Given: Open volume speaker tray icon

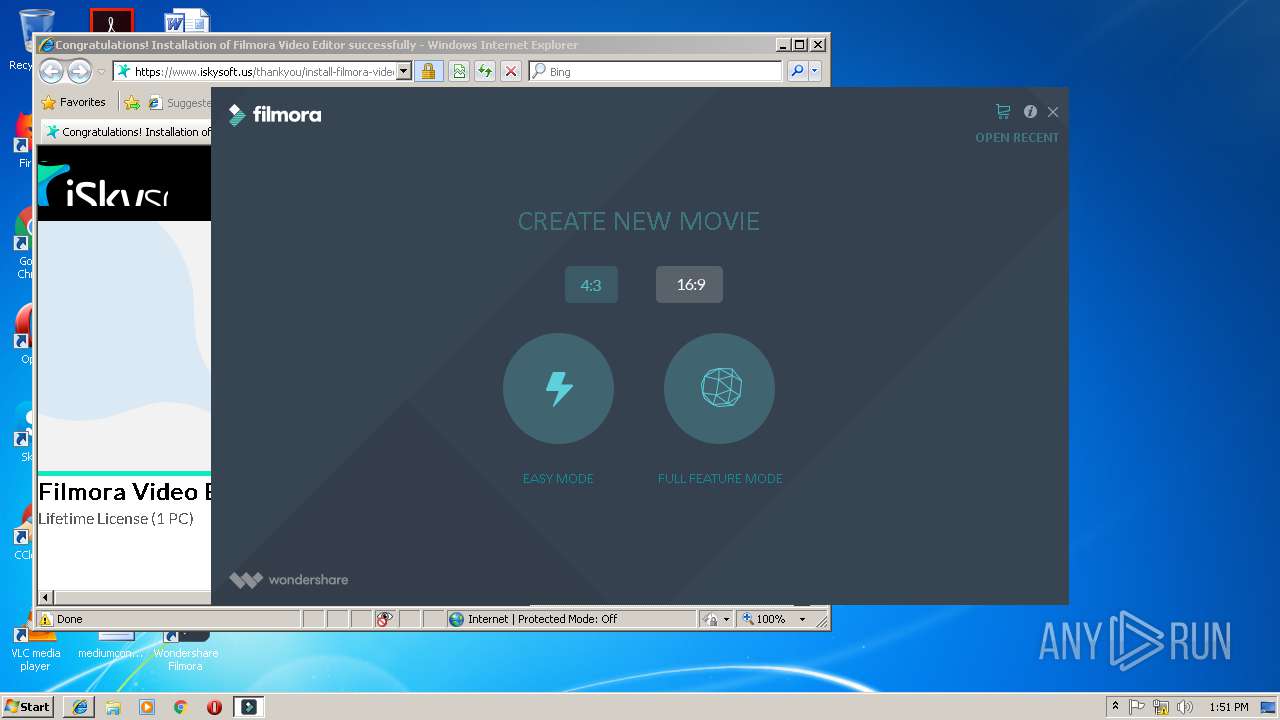Looking at the screenshot, I should coord(1184,707).
